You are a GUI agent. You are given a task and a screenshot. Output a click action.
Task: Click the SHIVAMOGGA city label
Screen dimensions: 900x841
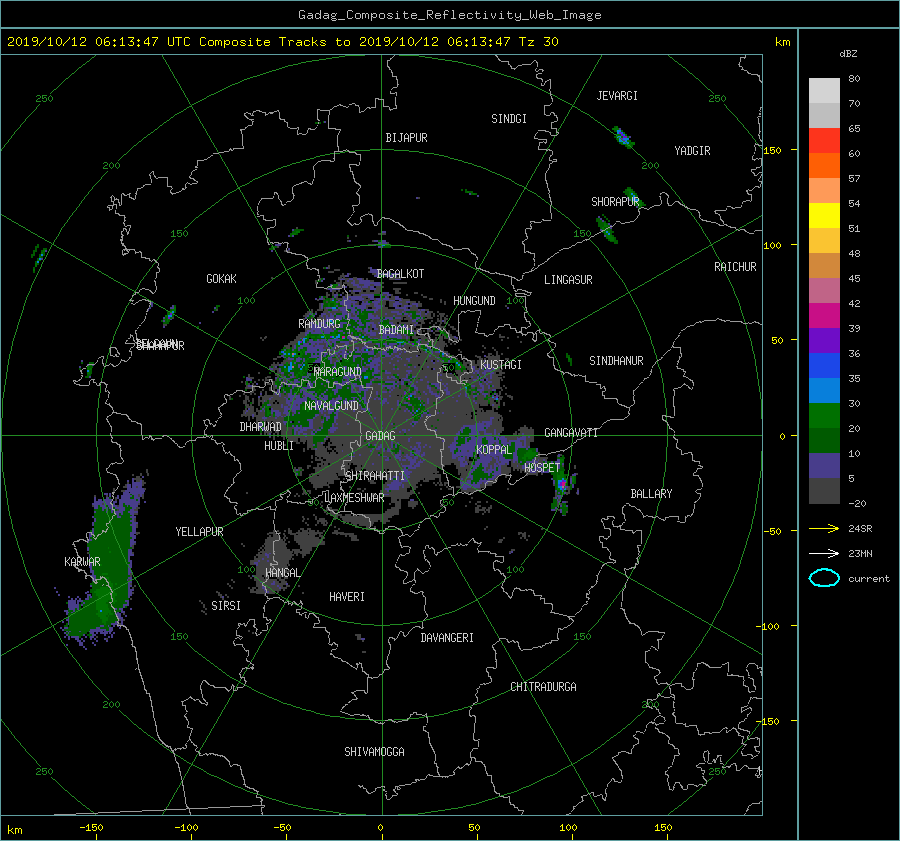(374, 752)
